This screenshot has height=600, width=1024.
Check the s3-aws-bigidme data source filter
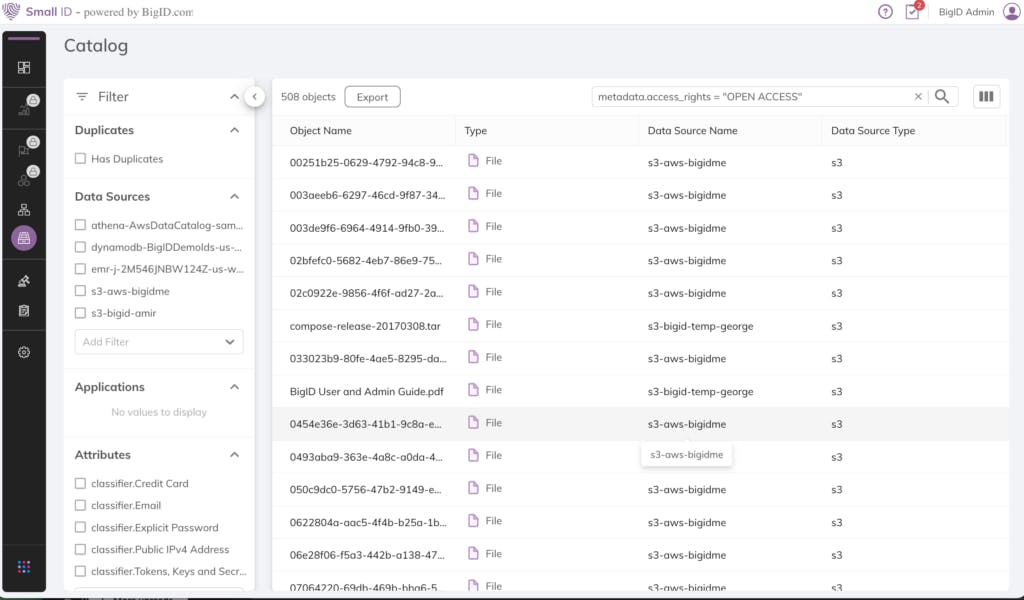coord(80,291)
